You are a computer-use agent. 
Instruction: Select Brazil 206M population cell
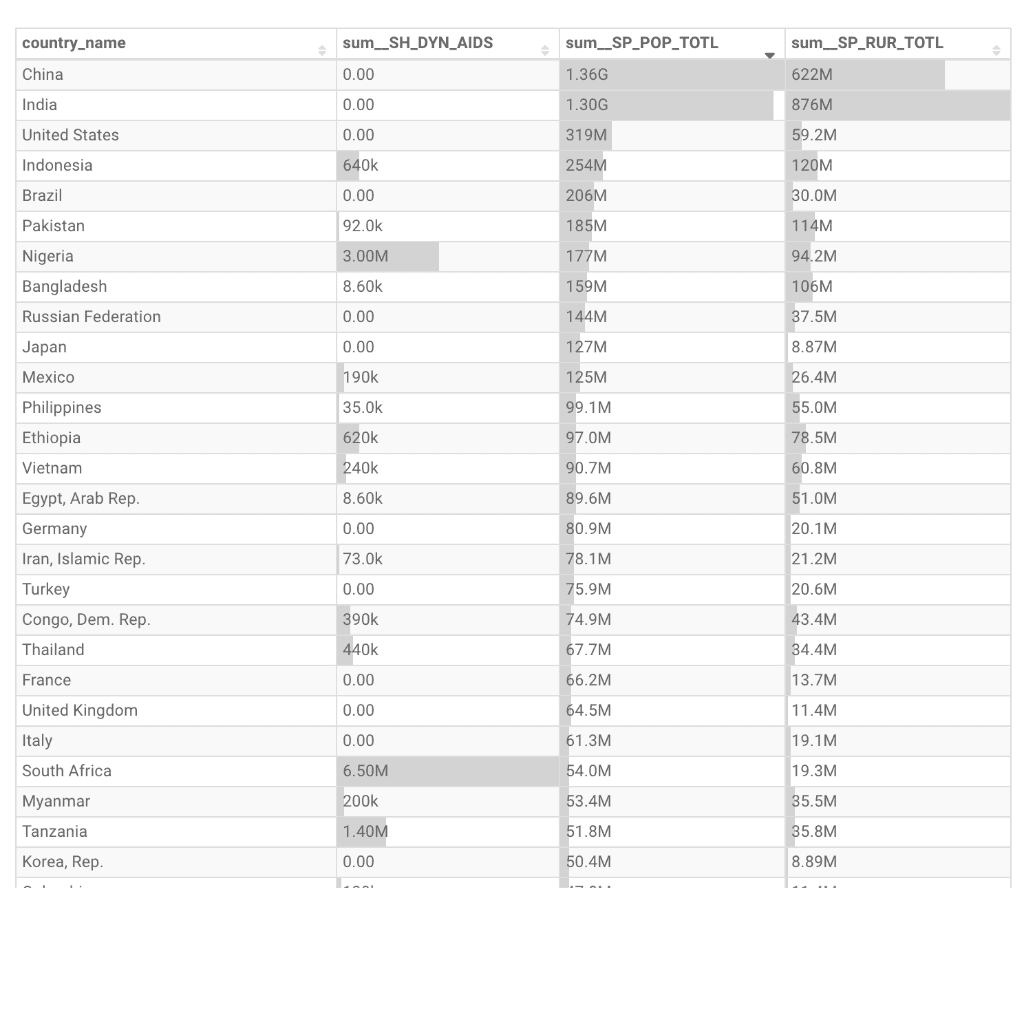672,196
